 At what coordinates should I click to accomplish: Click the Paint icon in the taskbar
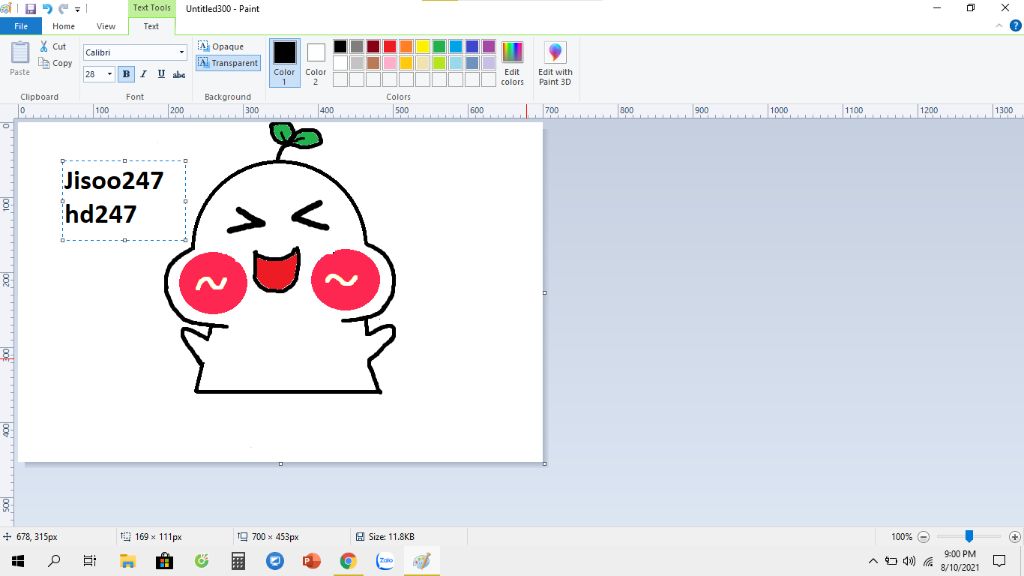pos(422,561)
